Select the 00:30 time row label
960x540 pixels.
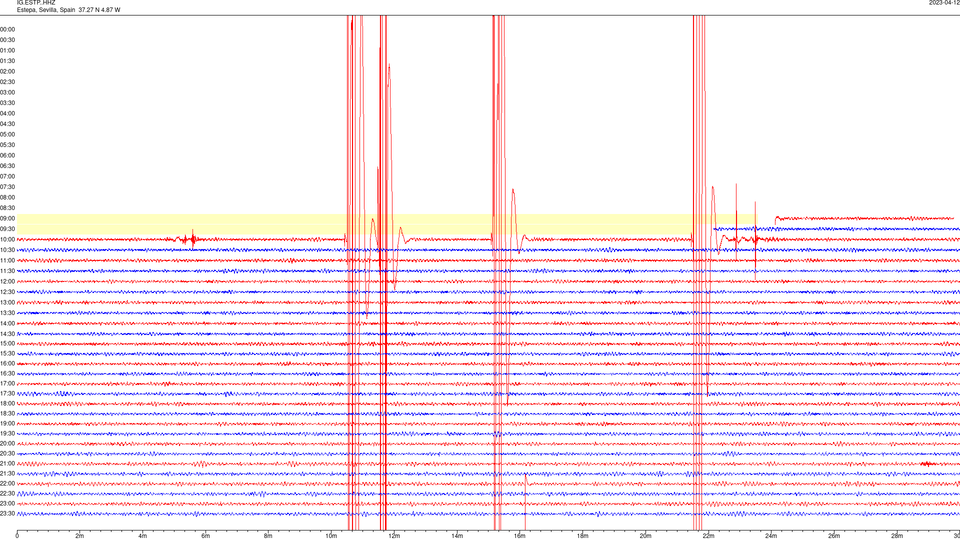[7, 40]
